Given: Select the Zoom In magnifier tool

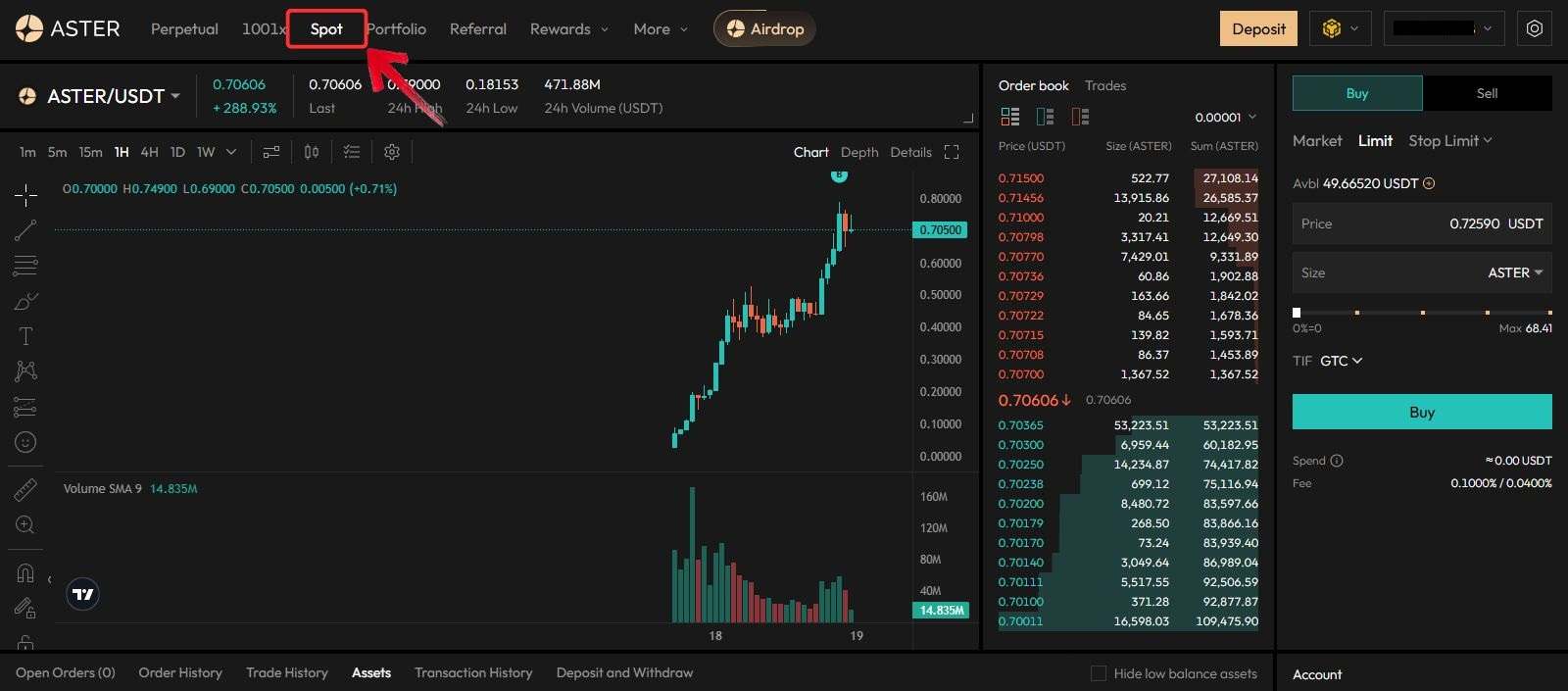Looking at the screenshot, I should [25, 524].
